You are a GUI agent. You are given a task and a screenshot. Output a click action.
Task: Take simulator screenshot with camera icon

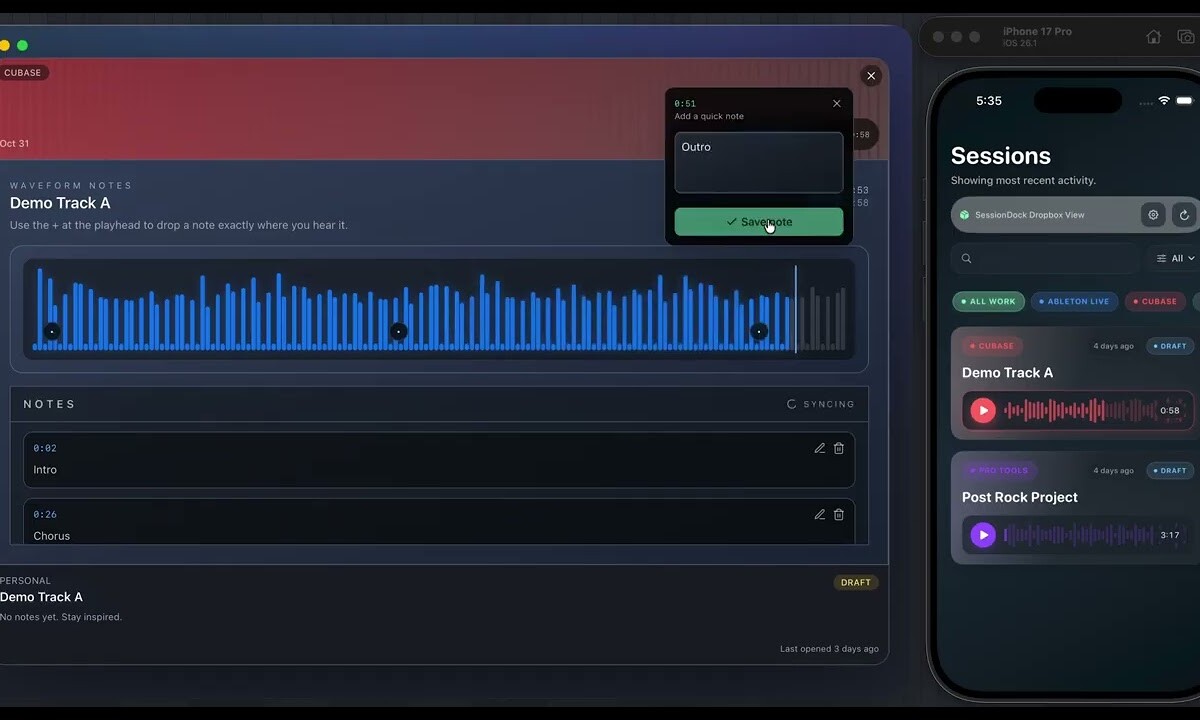[1186, 37]
